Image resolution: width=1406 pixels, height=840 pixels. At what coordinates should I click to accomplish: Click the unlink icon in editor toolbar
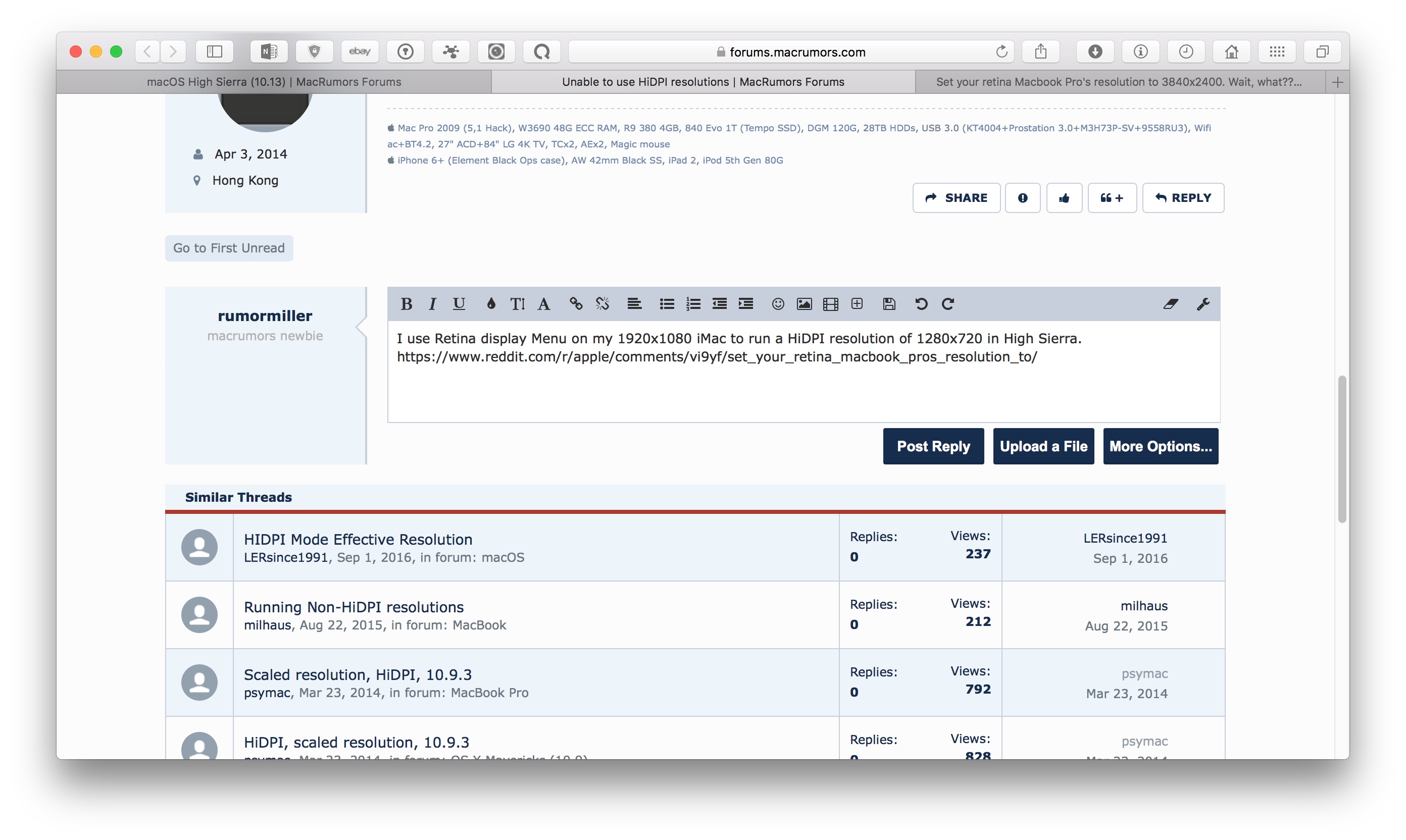click(602, 304)
